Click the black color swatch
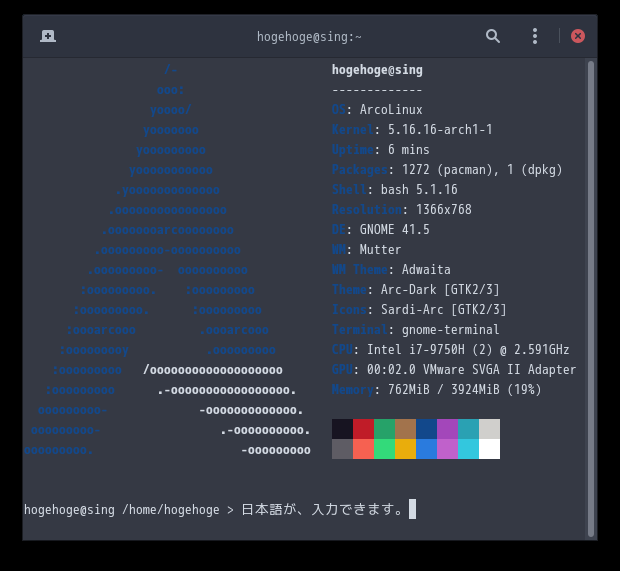Image resolution: width=620 pixels, height=571 pixels. [342, 429]
